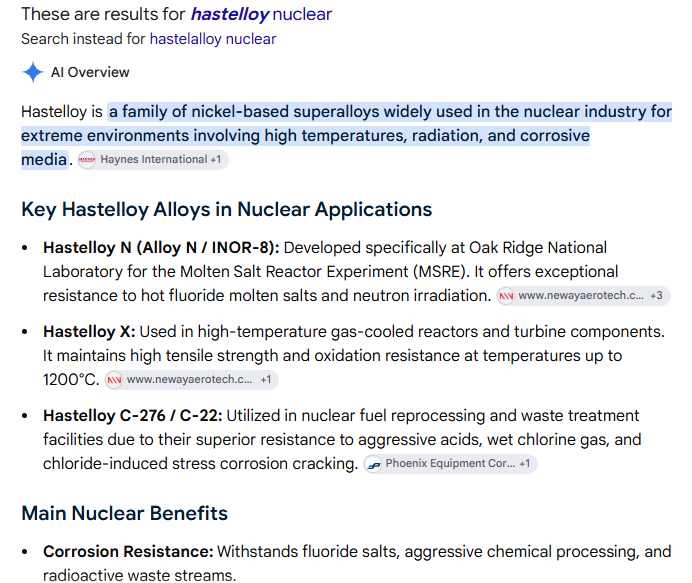Click the newayaerotech favicon under Hastelloy X

point(114,380)
